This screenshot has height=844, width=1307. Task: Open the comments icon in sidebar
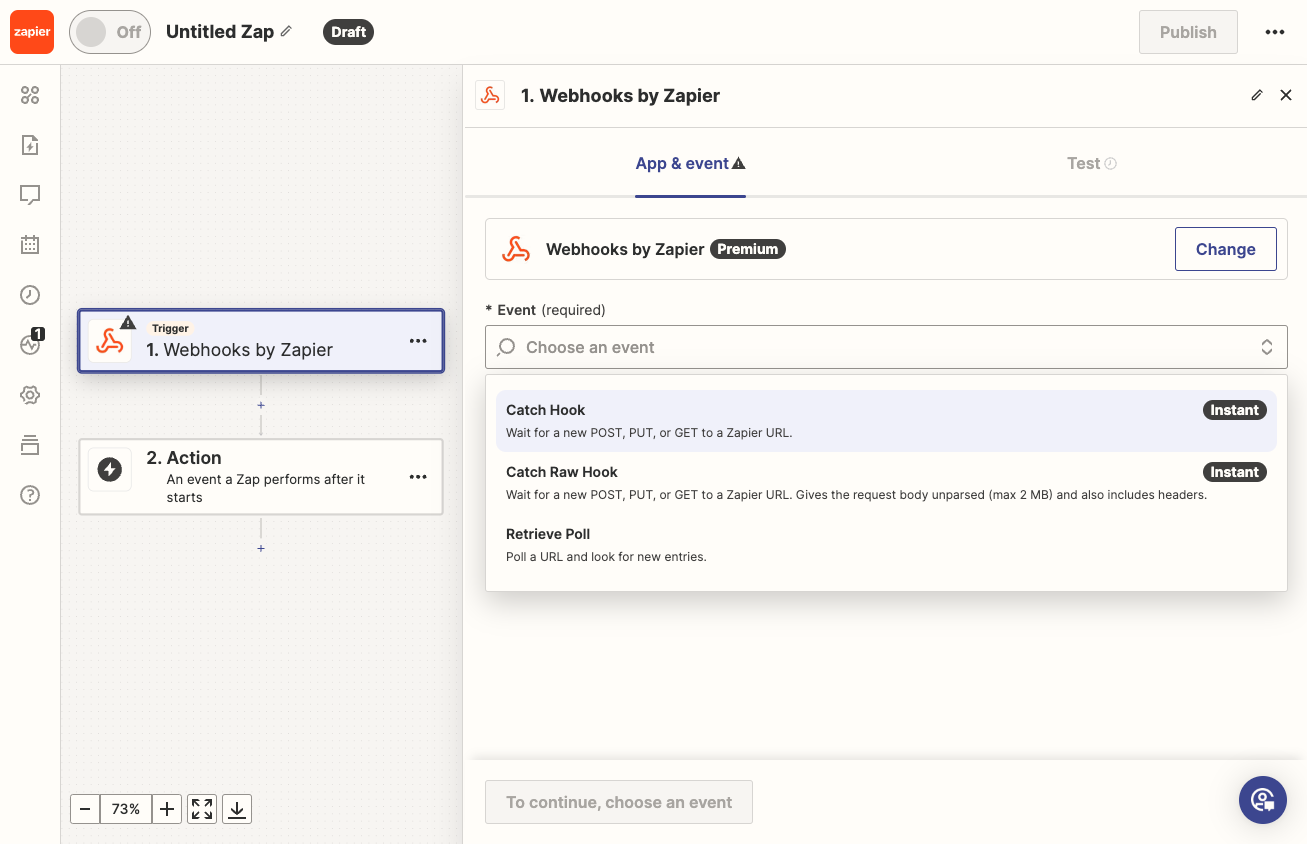point(30,195)
